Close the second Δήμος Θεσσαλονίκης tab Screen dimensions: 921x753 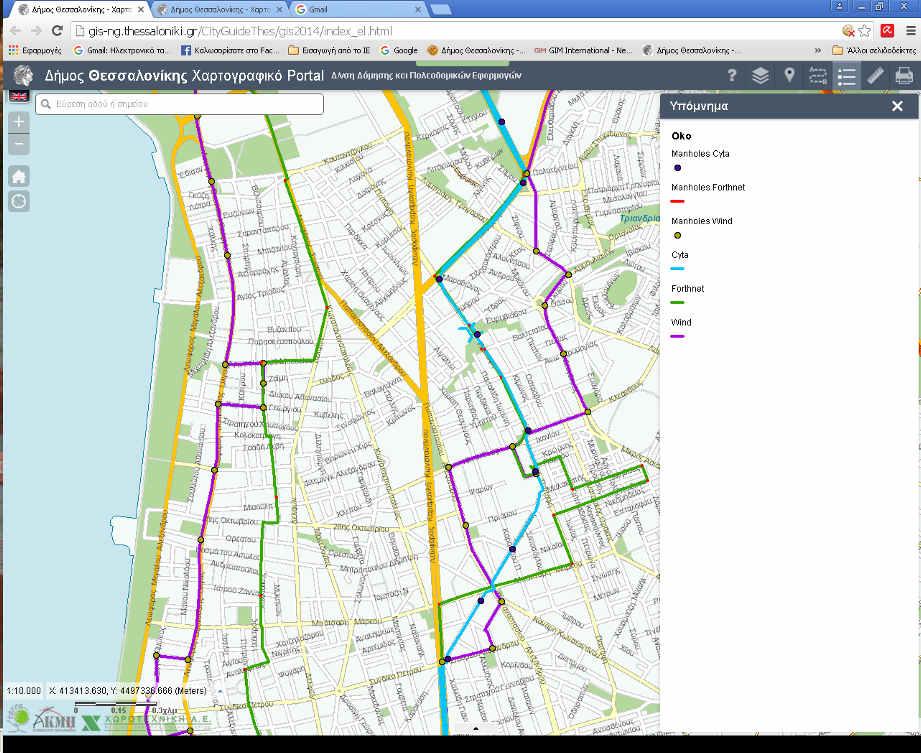pos(279,9)
